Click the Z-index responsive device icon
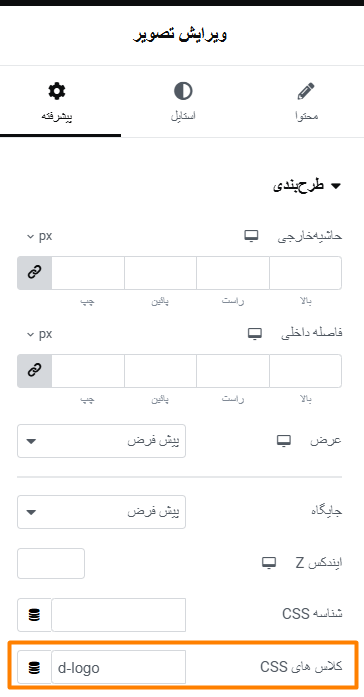 [268, 563]
